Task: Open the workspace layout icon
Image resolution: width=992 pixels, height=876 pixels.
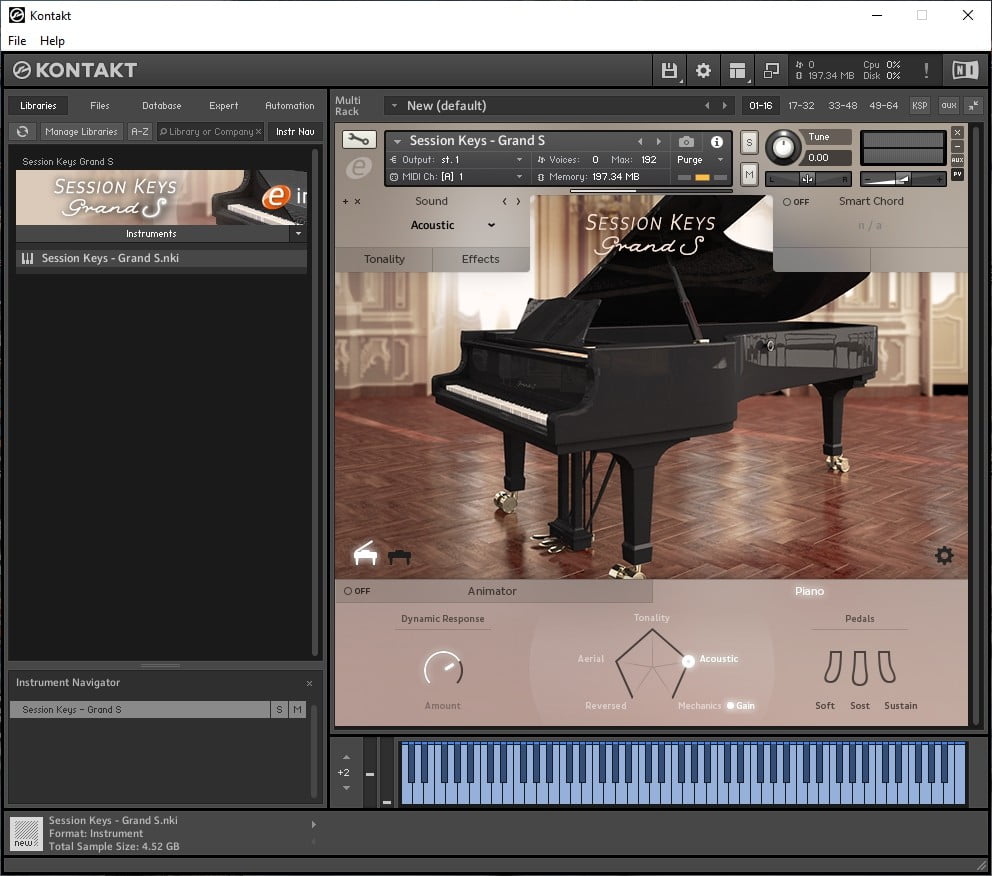Action: [x=737, y=70]
